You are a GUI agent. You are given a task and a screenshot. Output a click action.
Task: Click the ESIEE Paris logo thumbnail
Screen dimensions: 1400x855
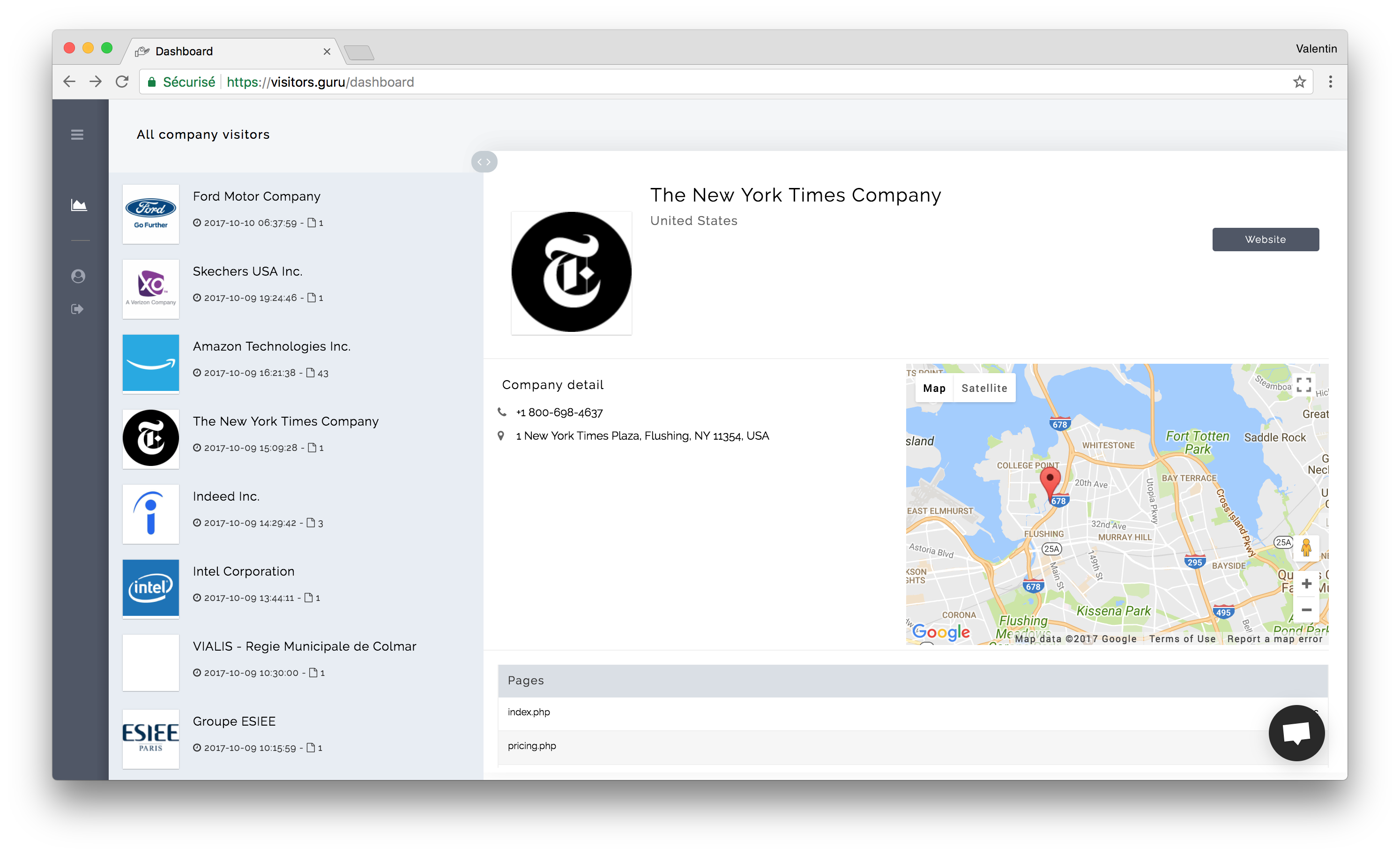150,738
